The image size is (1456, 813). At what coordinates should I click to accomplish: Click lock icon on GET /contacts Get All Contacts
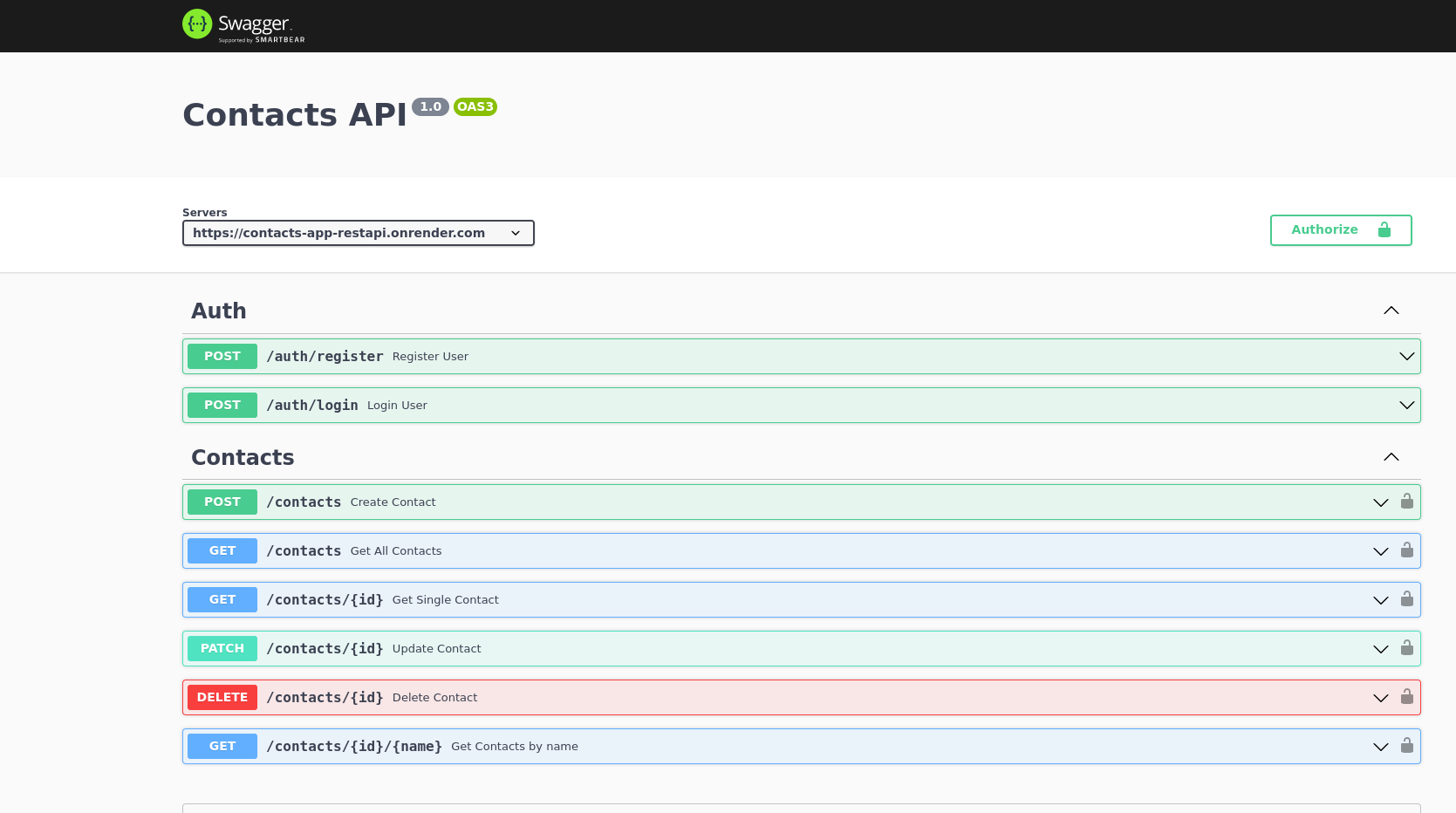click(x=1406, y=550)
